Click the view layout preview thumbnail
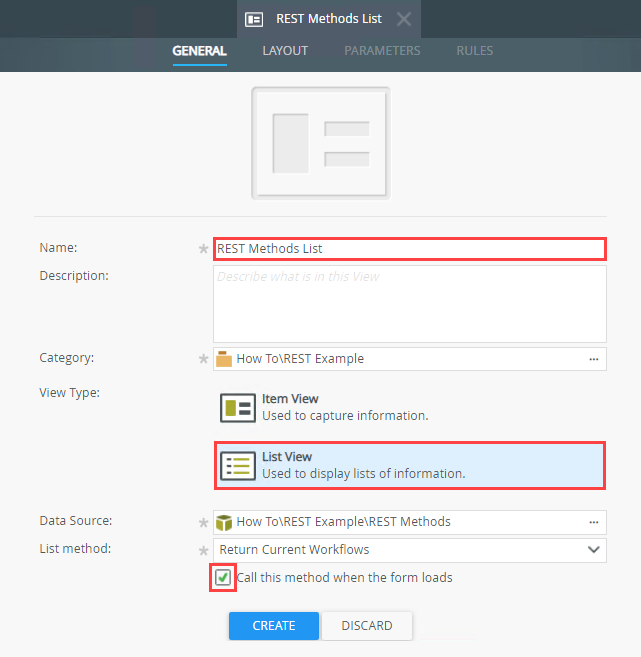The height and width of the screenshot is (657, 641). 321,143
